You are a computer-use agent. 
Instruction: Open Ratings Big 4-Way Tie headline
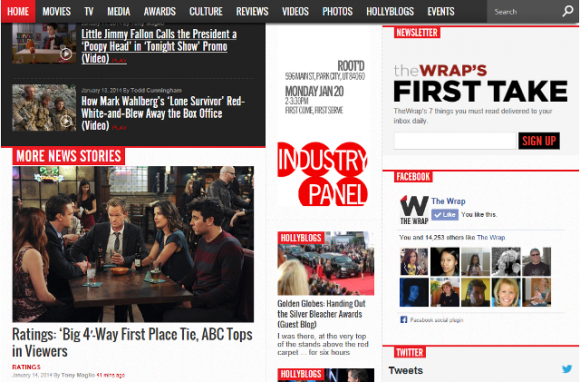pyautogui.click(x=132, y=342)
